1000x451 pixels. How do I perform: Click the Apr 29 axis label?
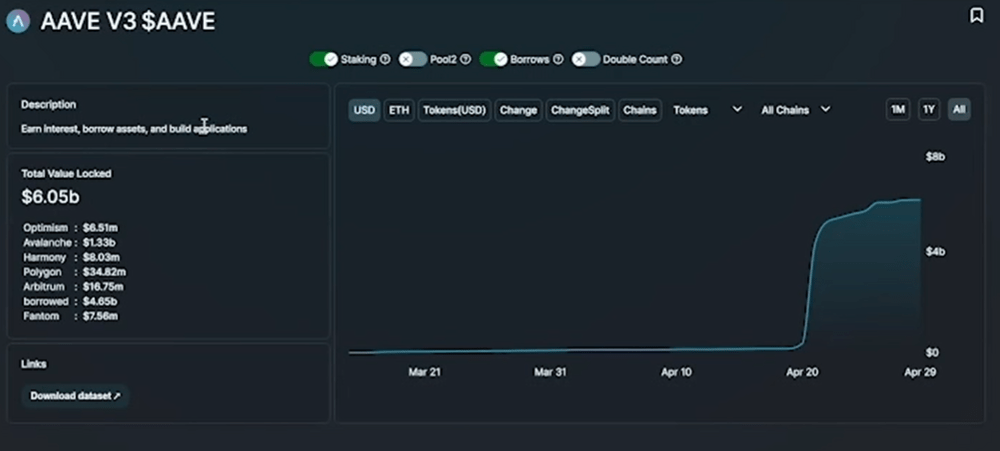(920, 372)
